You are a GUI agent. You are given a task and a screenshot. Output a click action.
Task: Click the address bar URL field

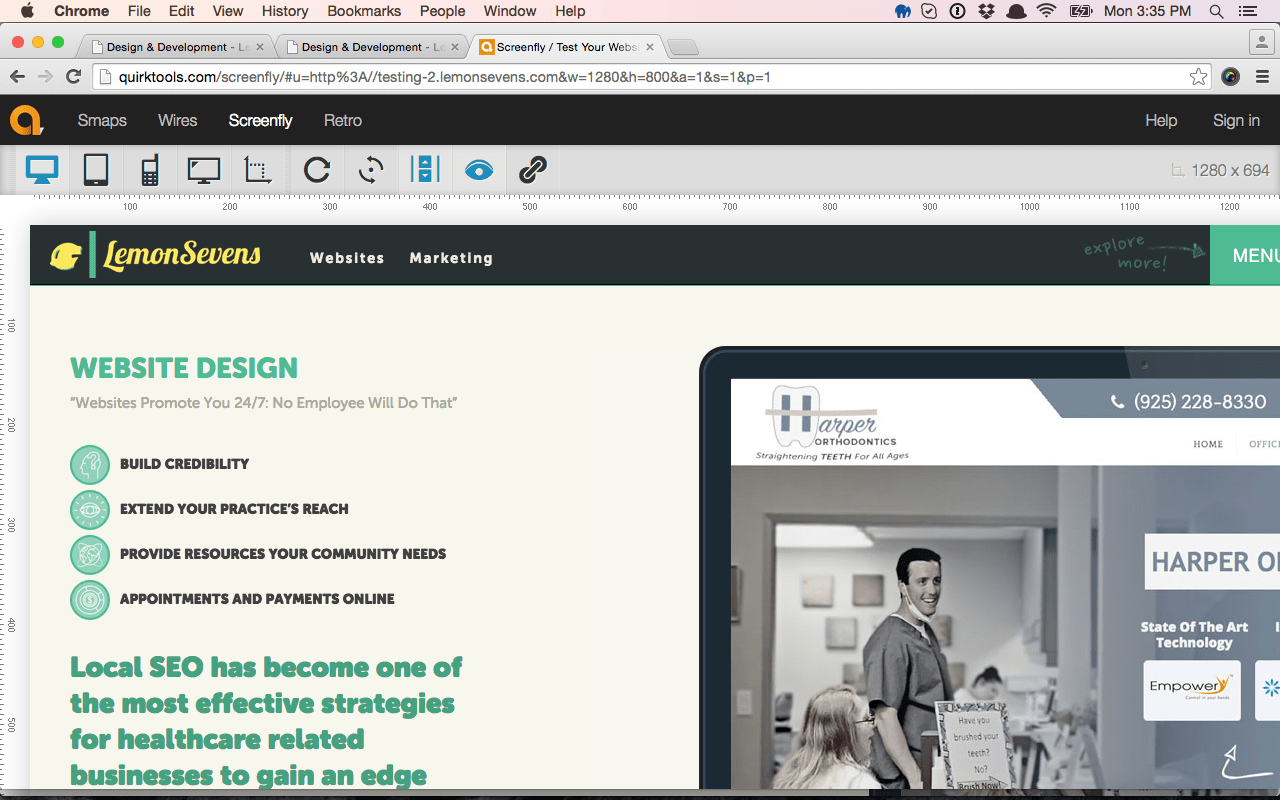point(440,76)
